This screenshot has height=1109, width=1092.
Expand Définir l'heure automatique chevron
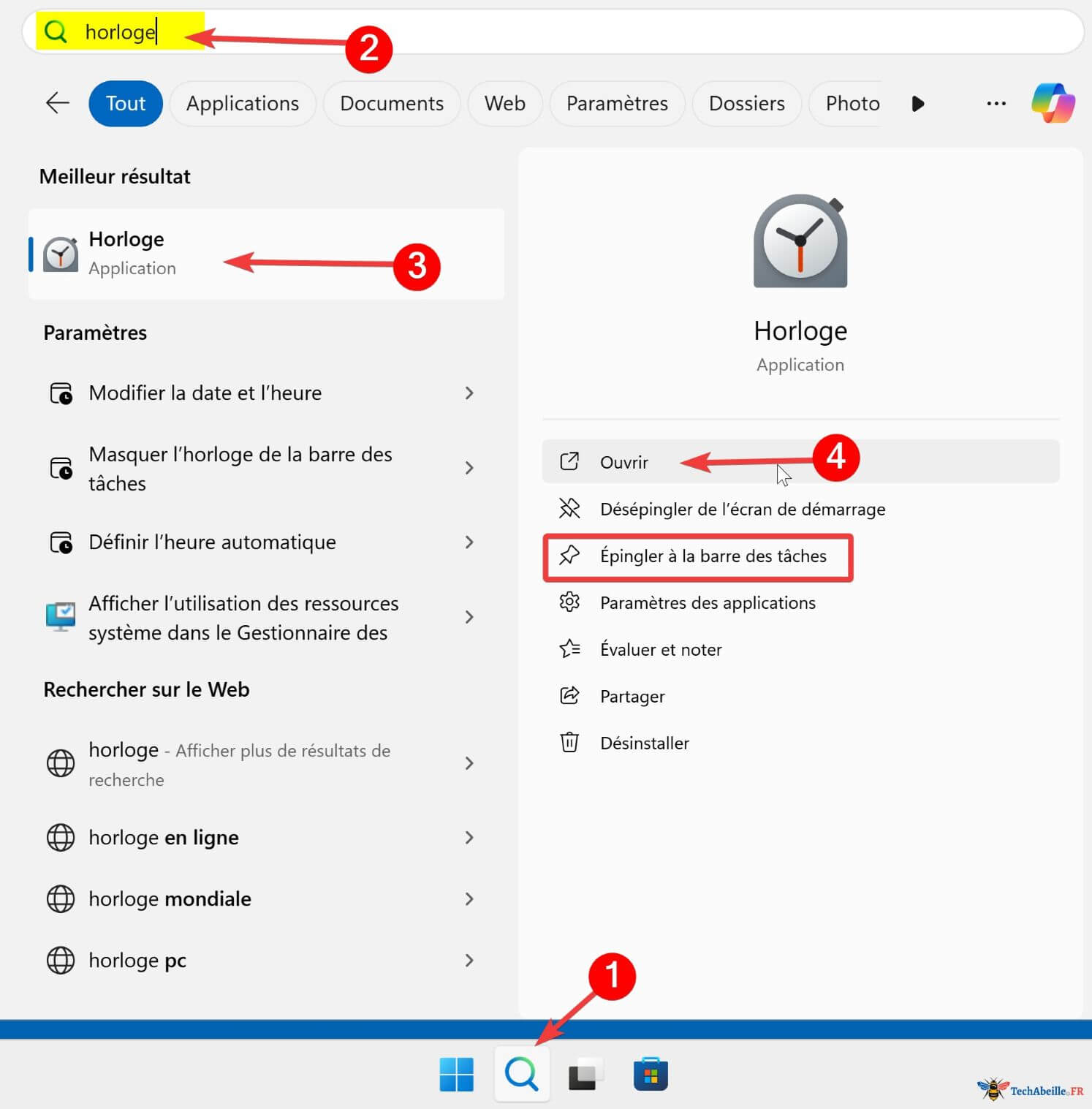469,542
